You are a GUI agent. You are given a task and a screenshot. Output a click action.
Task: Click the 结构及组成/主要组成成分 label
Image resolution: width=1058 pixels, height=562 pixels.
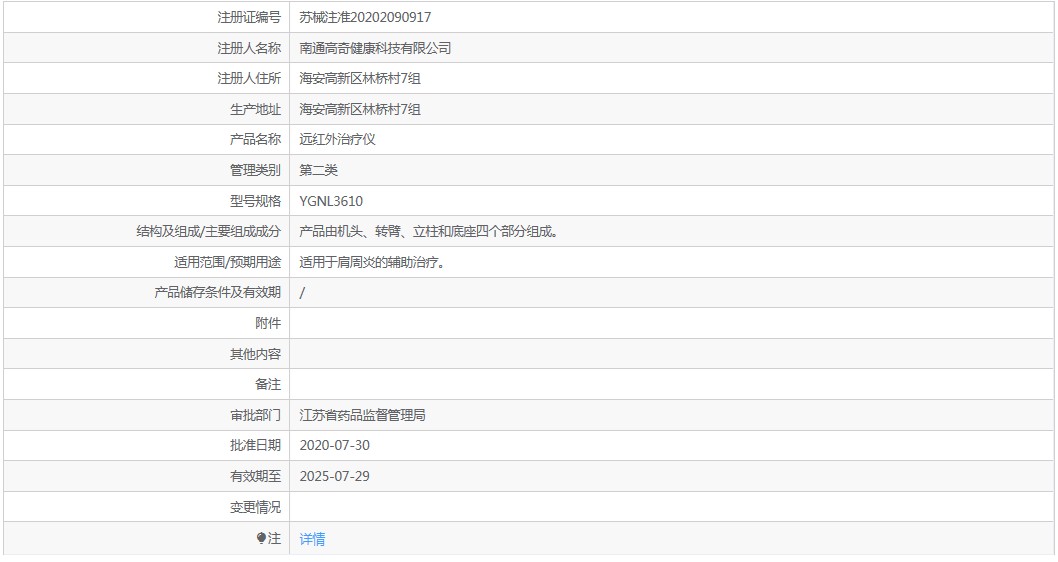[208, 232]
